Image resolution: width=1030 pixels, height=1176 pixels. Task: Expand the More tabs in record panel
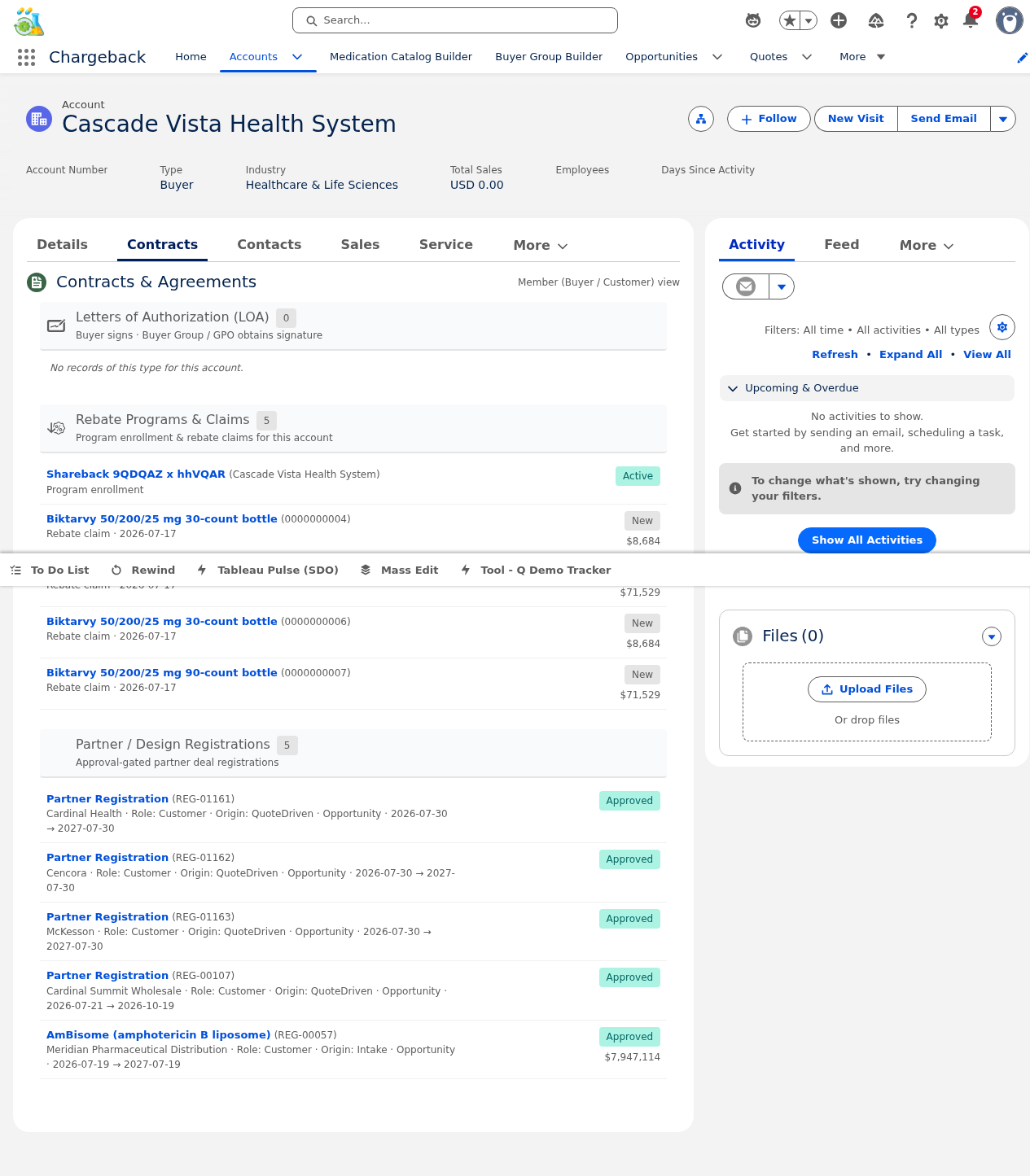[x=541, y=245]
